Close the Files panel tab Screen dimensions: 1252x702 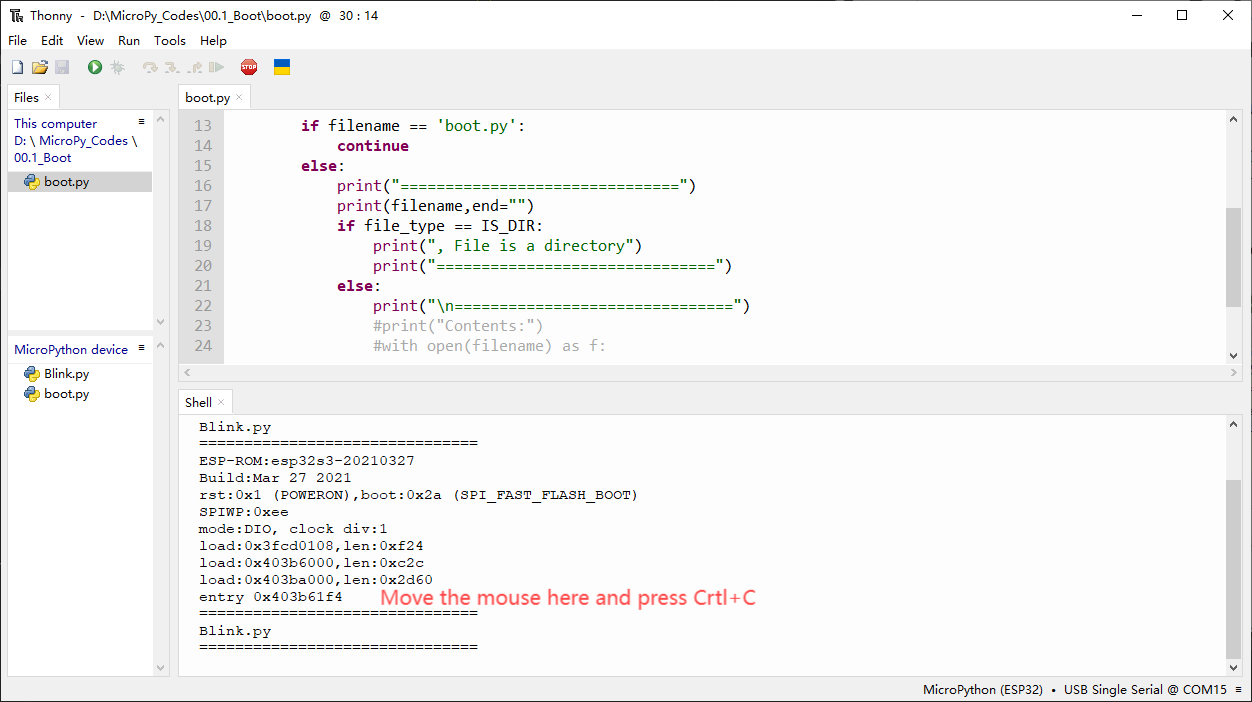(48, 97)
